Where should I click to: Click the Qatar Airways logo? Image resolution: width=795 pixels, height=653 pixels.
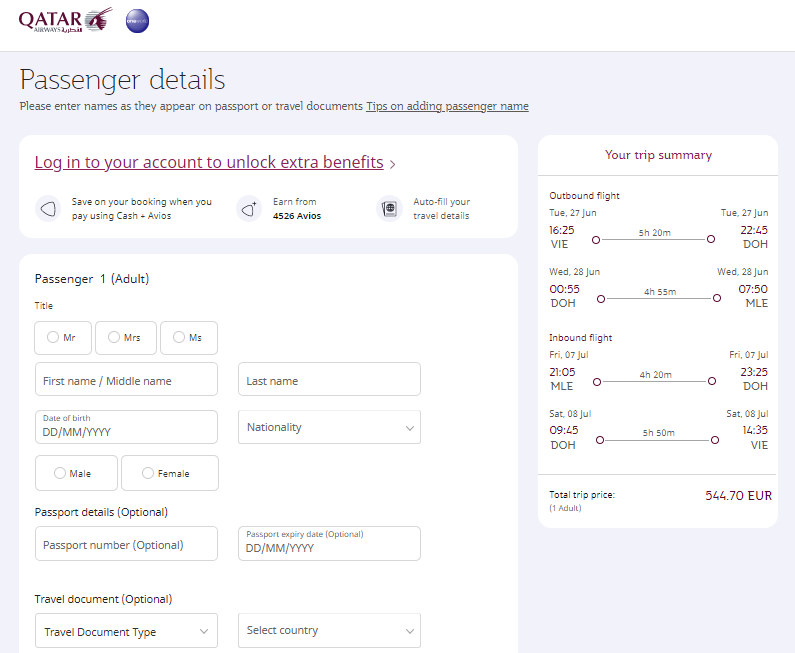[x=65, y=20]
